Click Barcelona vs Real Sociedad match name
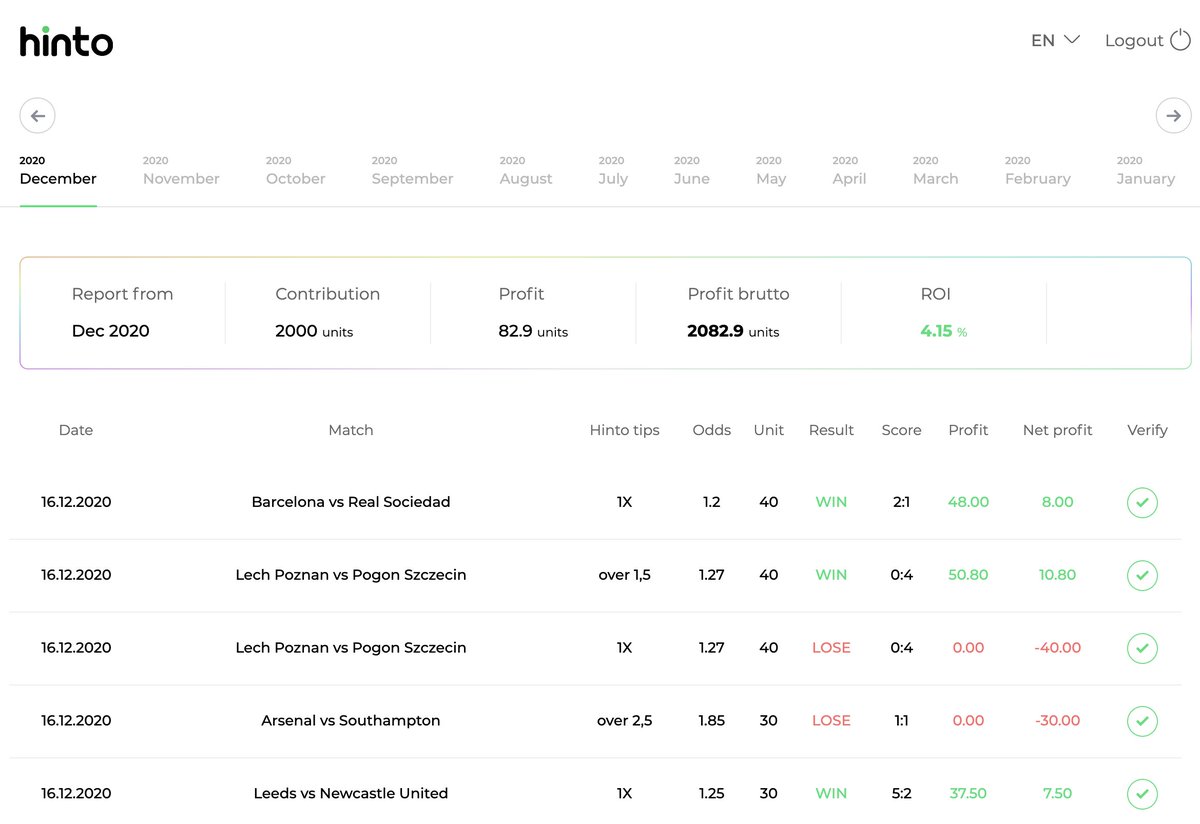Screen dimensions: 1200x824 click(x=351, y=502)
